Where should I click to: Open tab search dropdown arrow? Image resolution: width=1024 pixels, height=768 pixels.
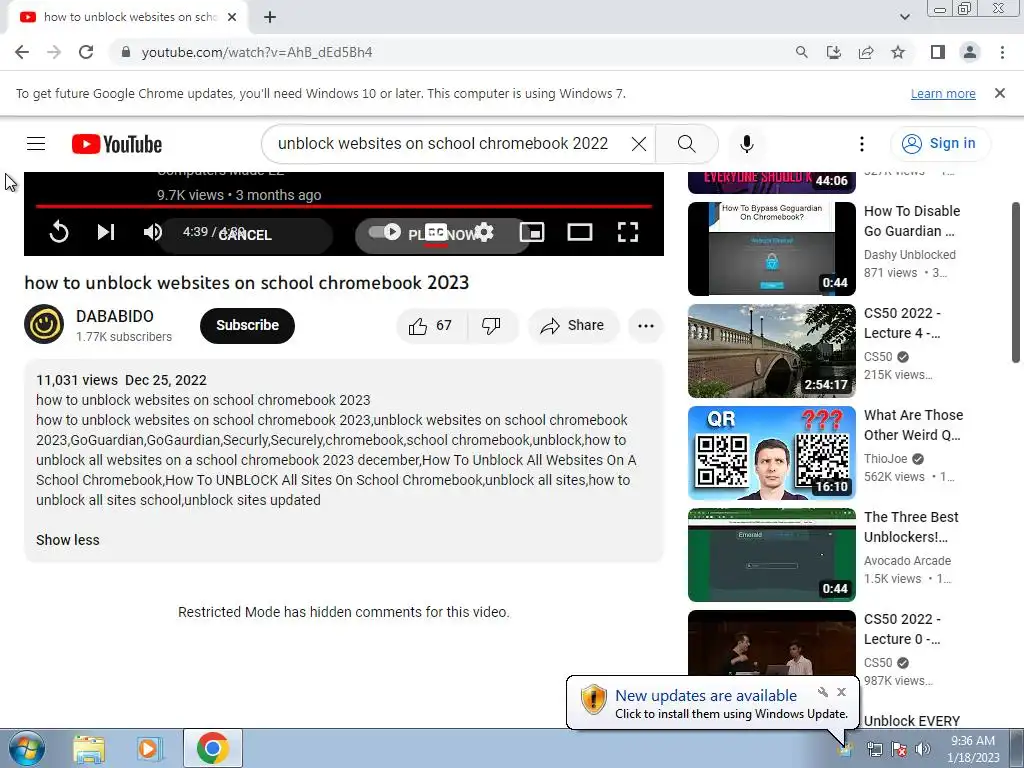904,17
